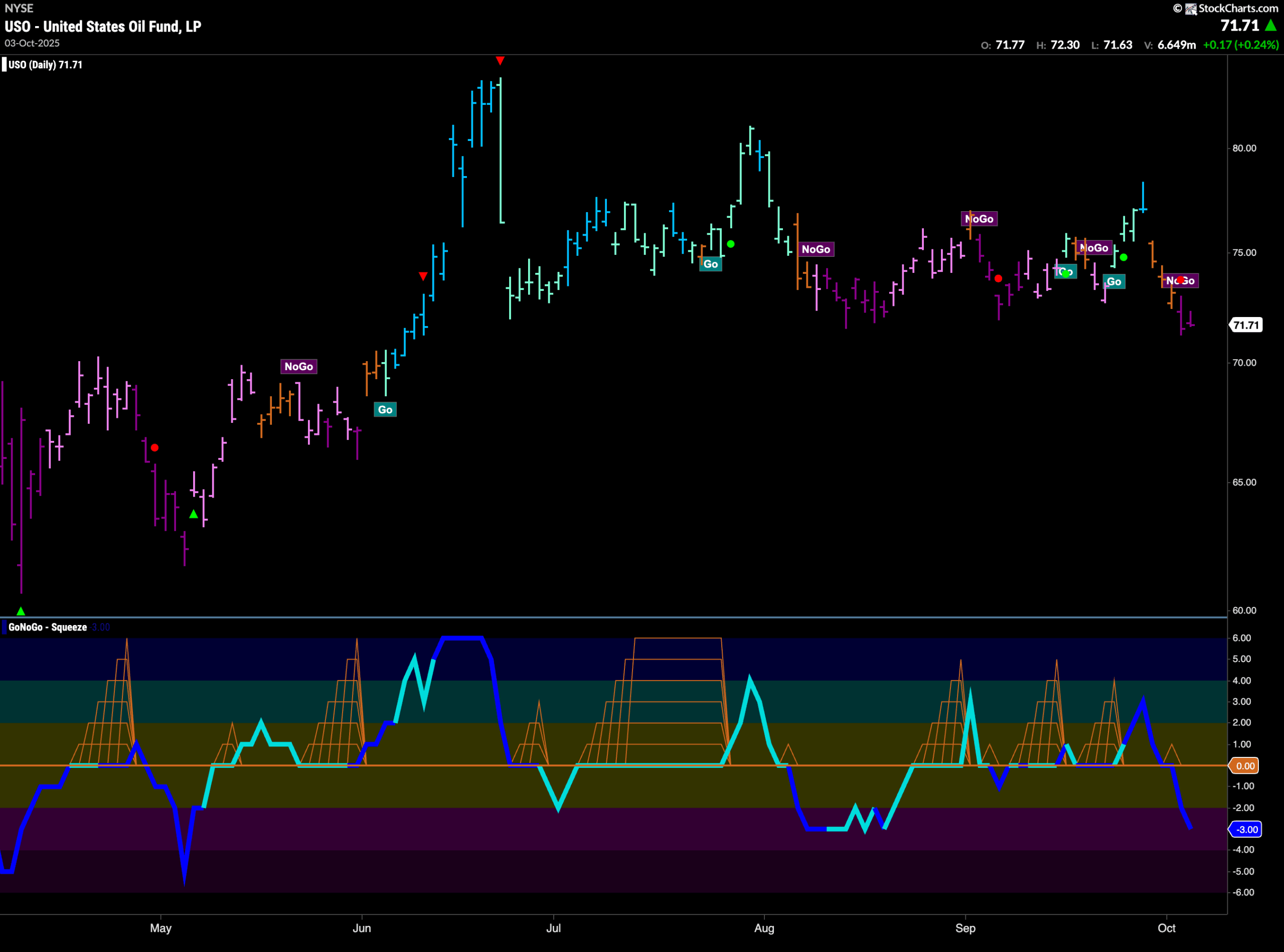This screenshot has height=952, width=1284.
Task: Click the '65.00' price axis label
Action: click(x=1244, y=483)
